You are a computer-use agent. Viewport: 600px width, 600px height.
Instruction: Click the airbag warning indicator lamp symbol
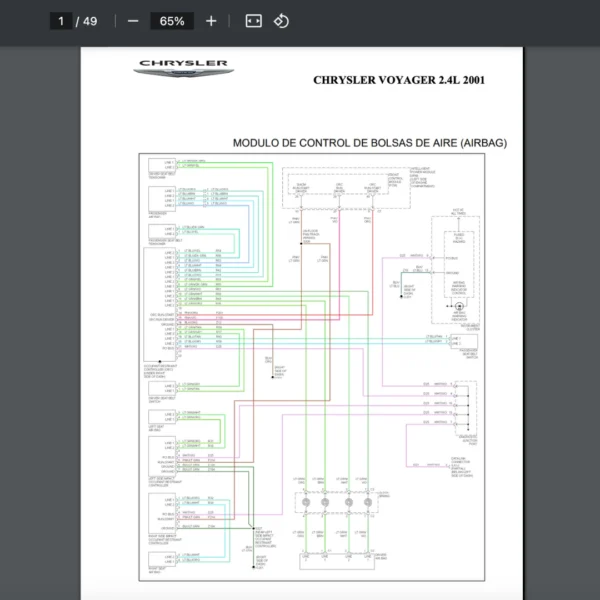[x=459, y=304]
